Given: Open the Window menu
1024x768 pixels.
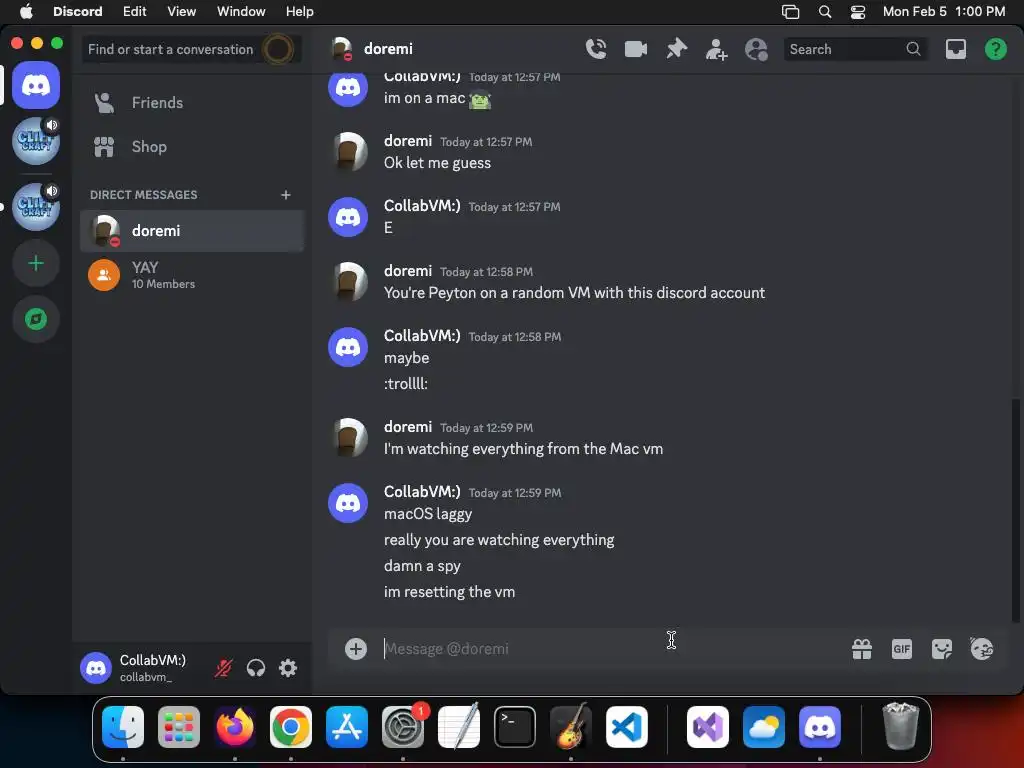Looking at the screenshot, I should pyautogui.click(x=241, y=12).
